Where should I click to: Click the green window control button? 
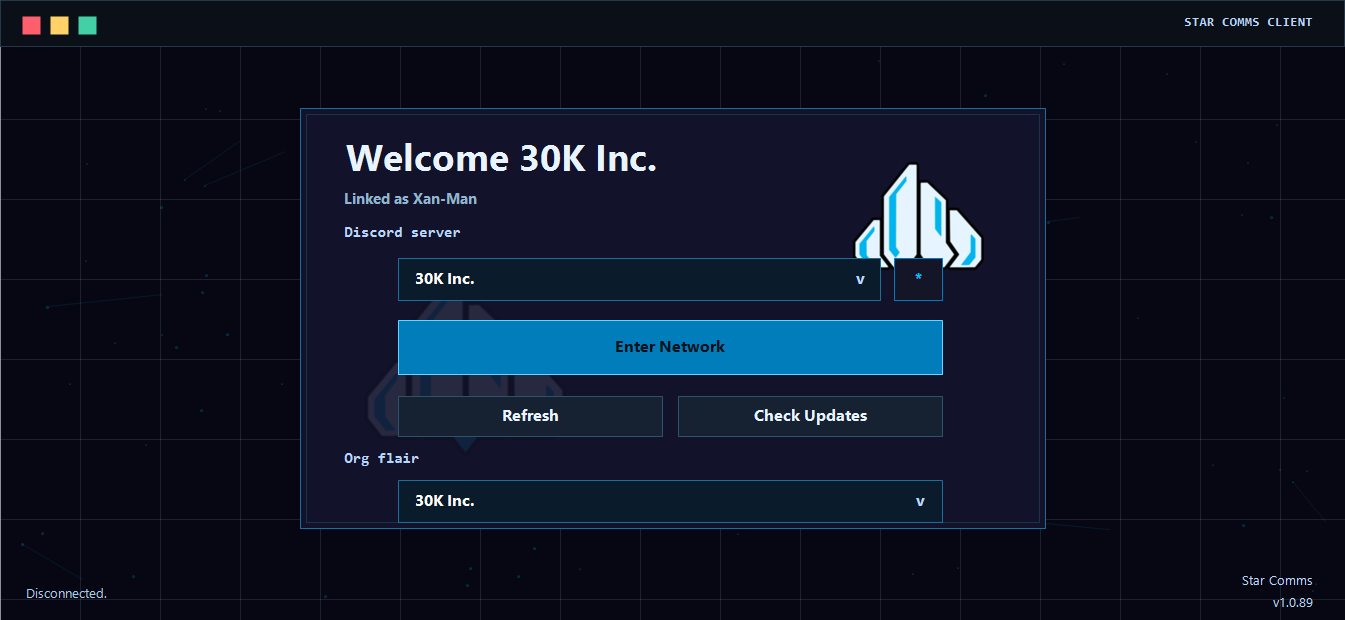tap(88, 25)
